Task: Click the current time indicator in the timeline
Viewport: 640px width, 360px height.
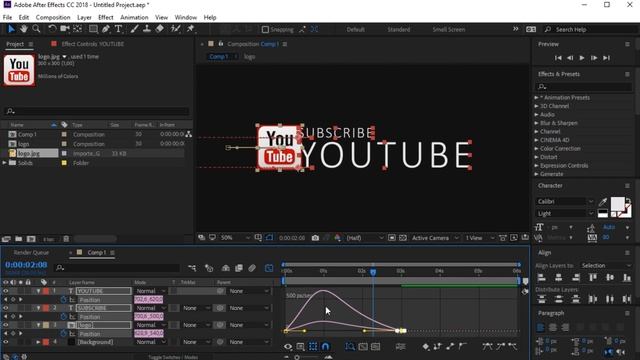Action: (373, 271)
